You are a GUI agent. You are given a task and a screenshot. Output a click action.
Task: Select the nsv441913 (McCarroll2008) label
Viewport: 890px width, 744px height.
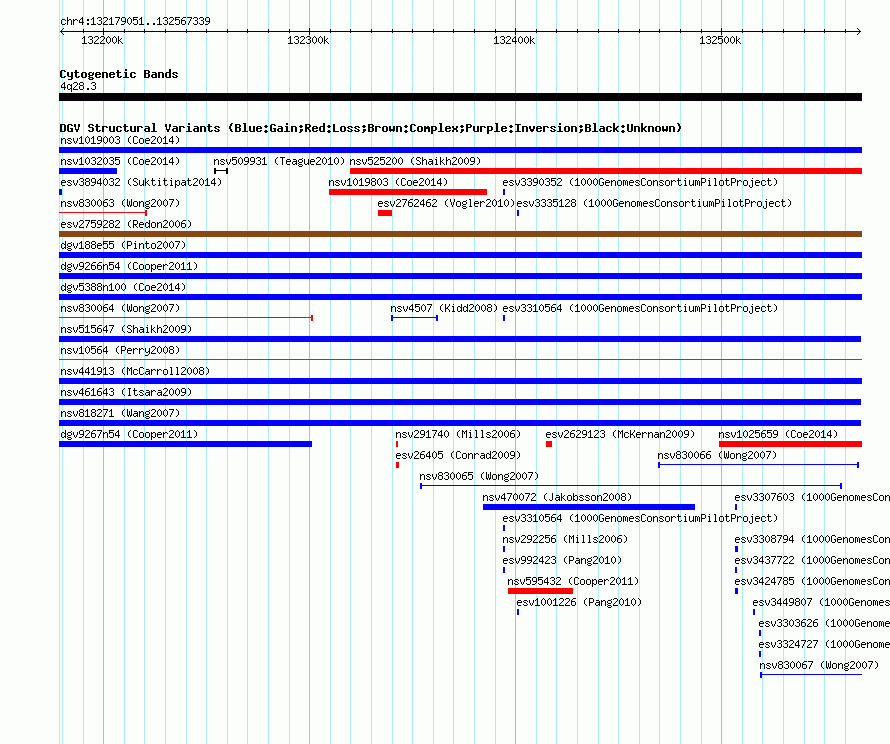pyautogui.click(x=135, y=371)
